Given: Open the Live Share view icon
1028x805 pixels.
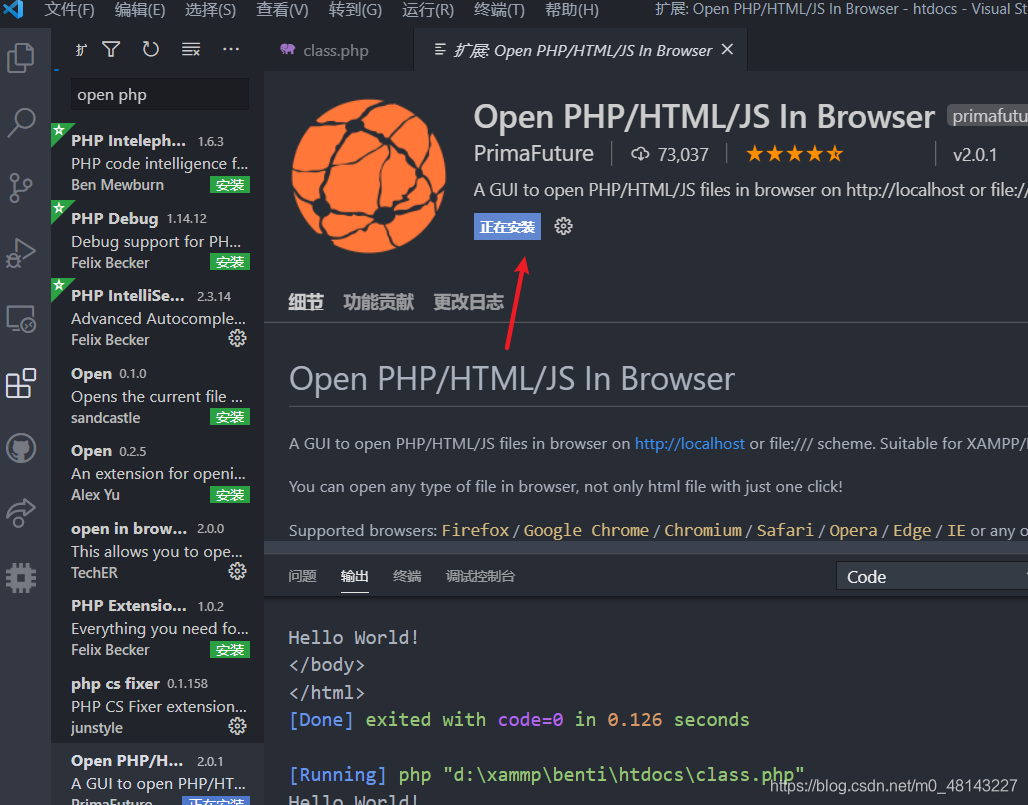Looking at the screenshot, I should point(21,513).
